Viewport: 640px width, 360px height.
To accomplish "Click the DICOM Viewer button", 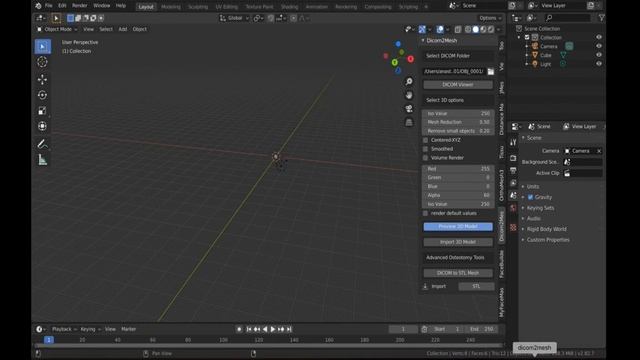I will pyautogui.click(x=458, y=84).
